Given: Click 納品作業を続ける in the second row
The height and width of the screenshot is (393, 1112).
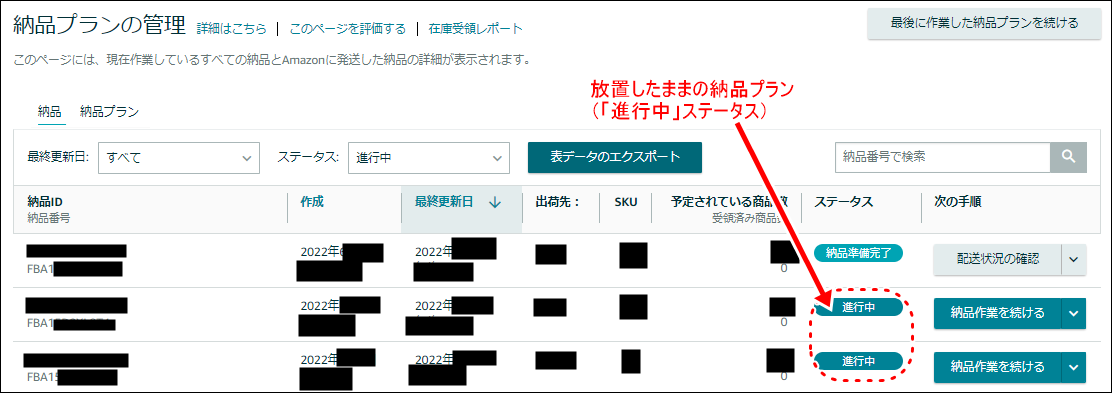Looking at the screenshot, I should pyautogui.click(x=997, y=313).
